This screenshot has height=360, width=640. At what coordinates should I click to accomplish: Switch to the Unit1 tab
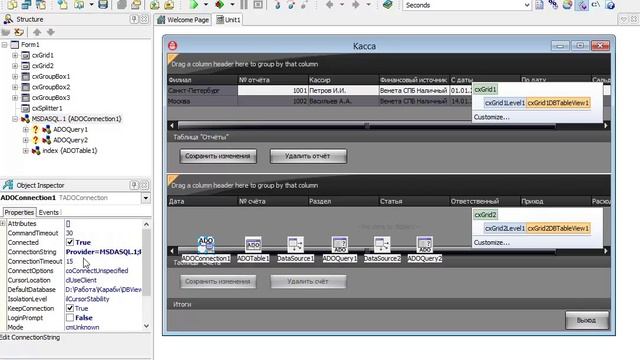(x=228, y=20)
